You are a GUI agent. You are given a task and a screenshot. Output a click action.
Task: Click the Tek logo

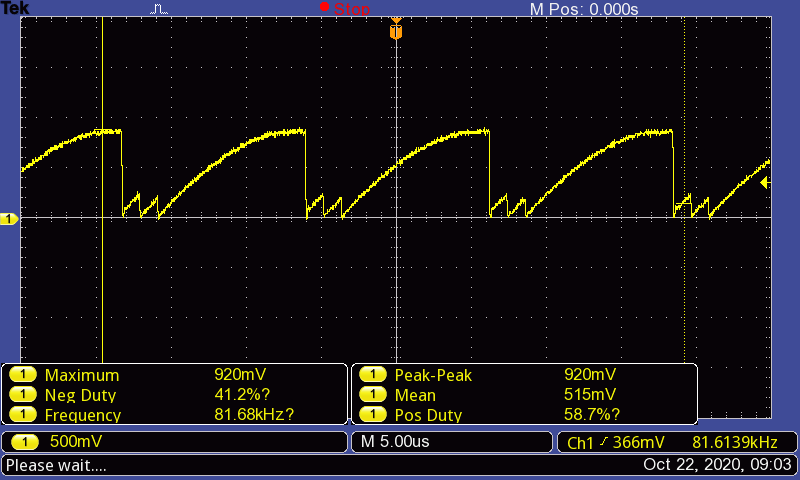[x=15, y=8]
